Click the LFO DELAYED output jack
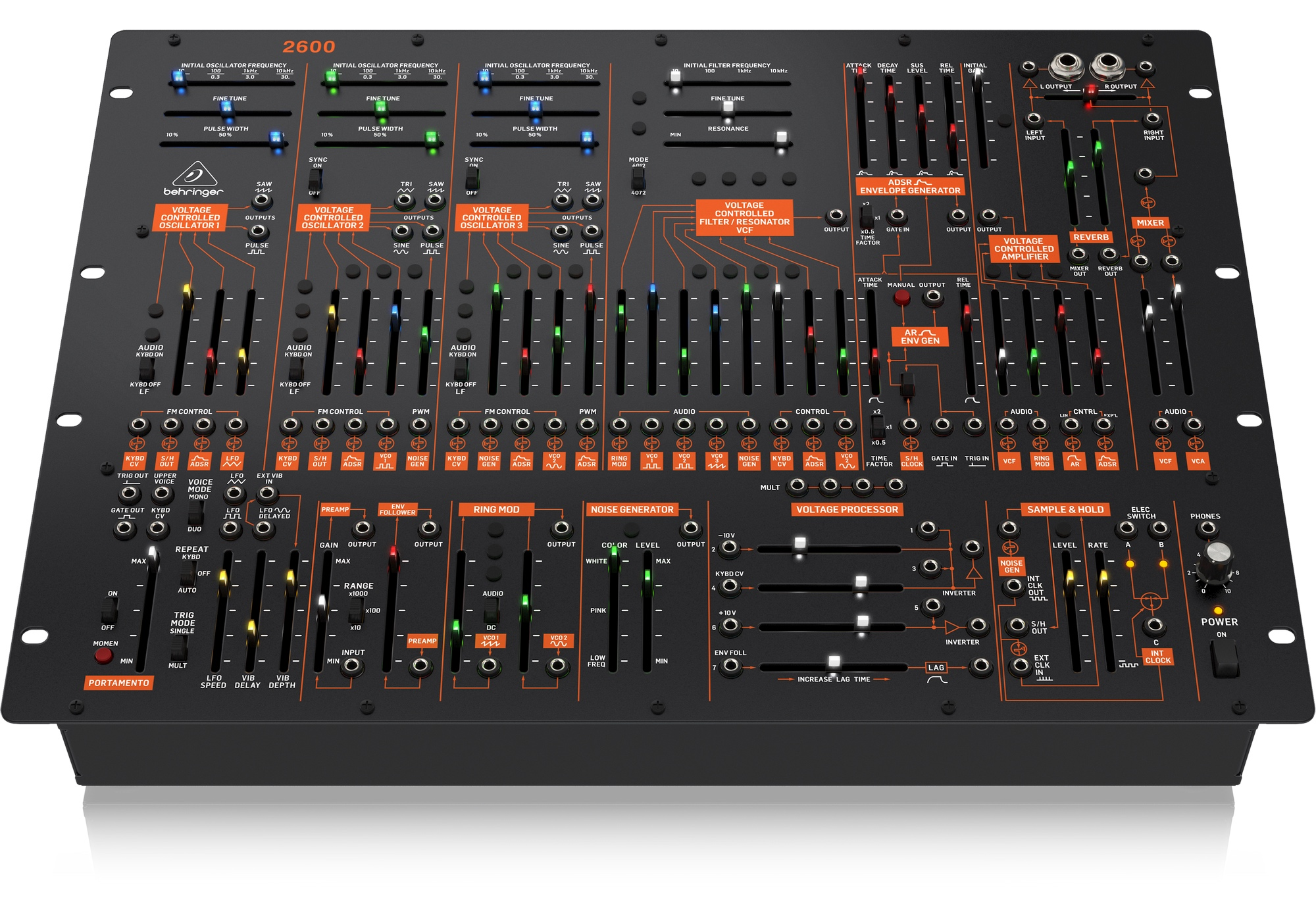This screenshot has width=1316, height=921. pyautogui.click(x=265, y=529)
